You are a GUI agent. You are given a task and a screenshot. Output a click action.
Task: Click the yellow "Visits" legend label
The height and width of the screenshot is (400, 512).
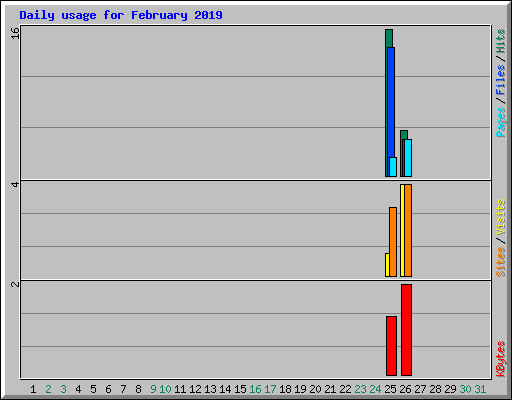(x=500, y=218)
